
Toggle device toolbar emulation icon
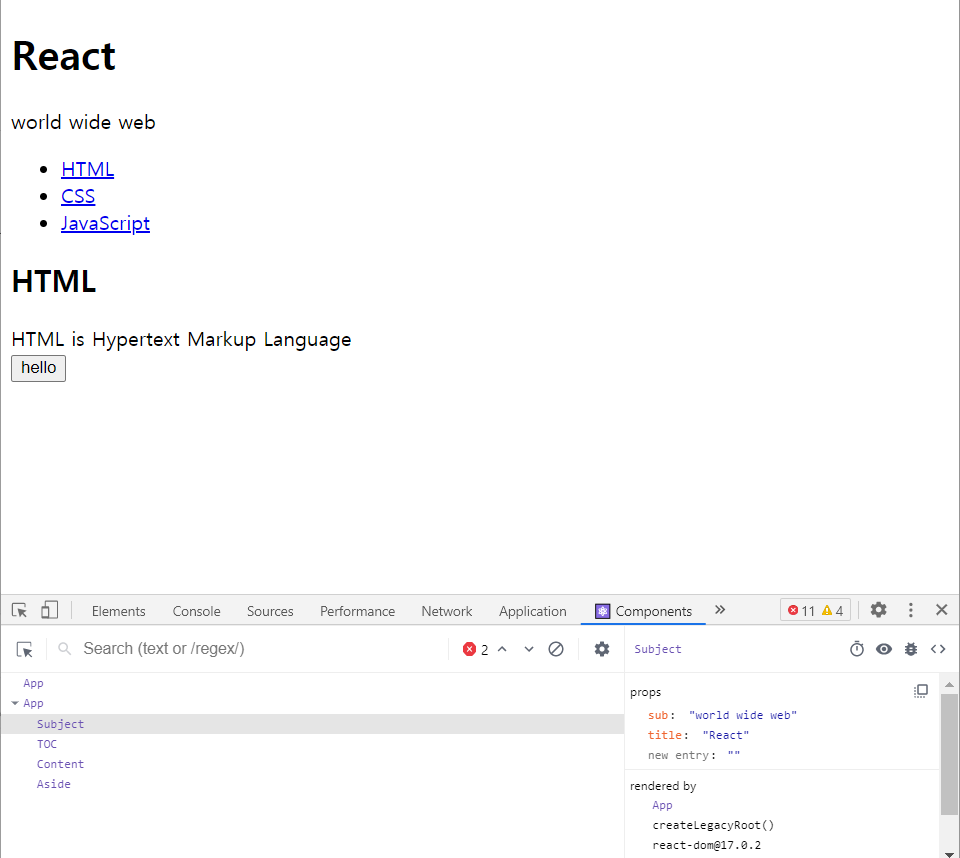49,611
